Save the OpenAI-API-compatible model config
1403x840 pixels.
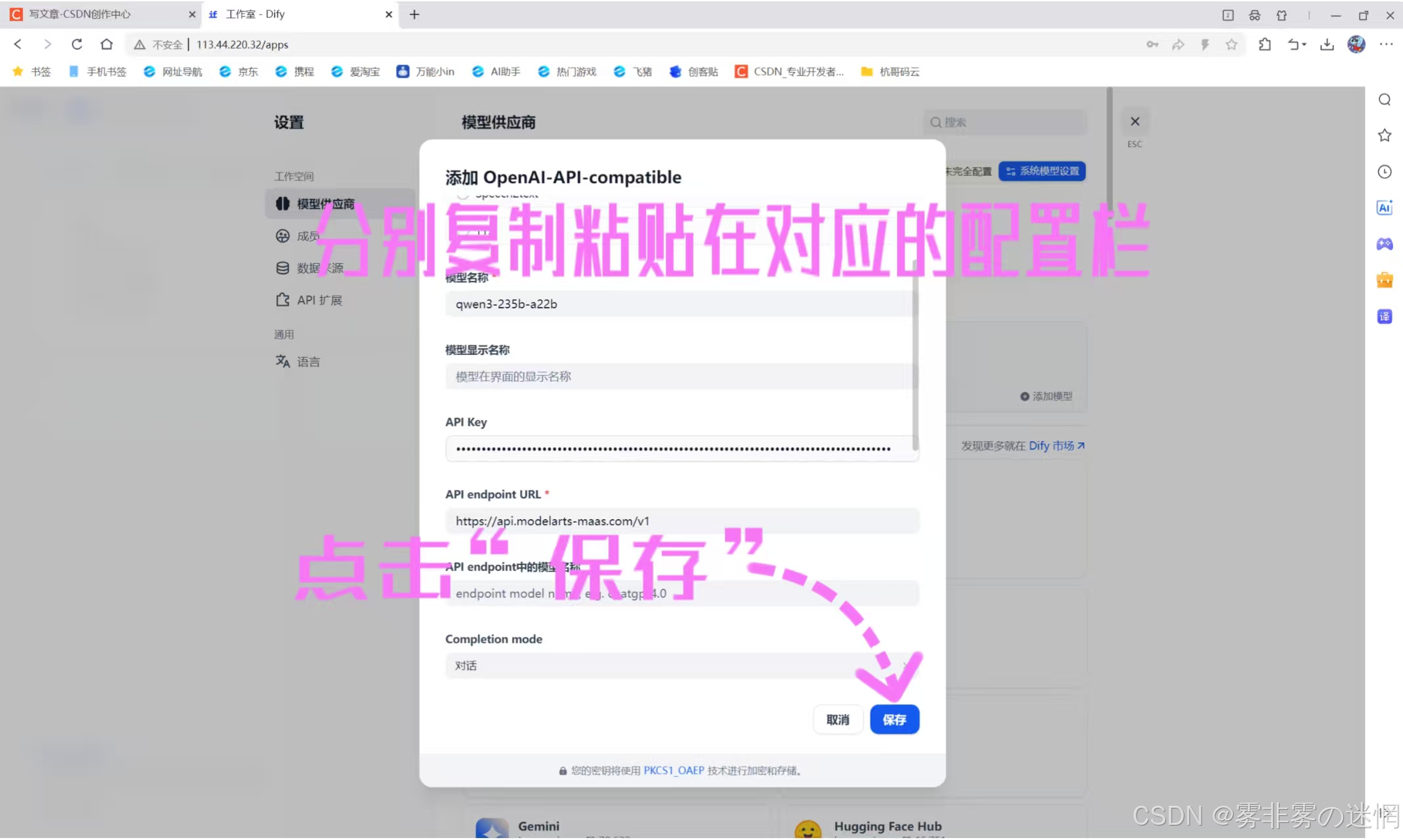(894, 719)
